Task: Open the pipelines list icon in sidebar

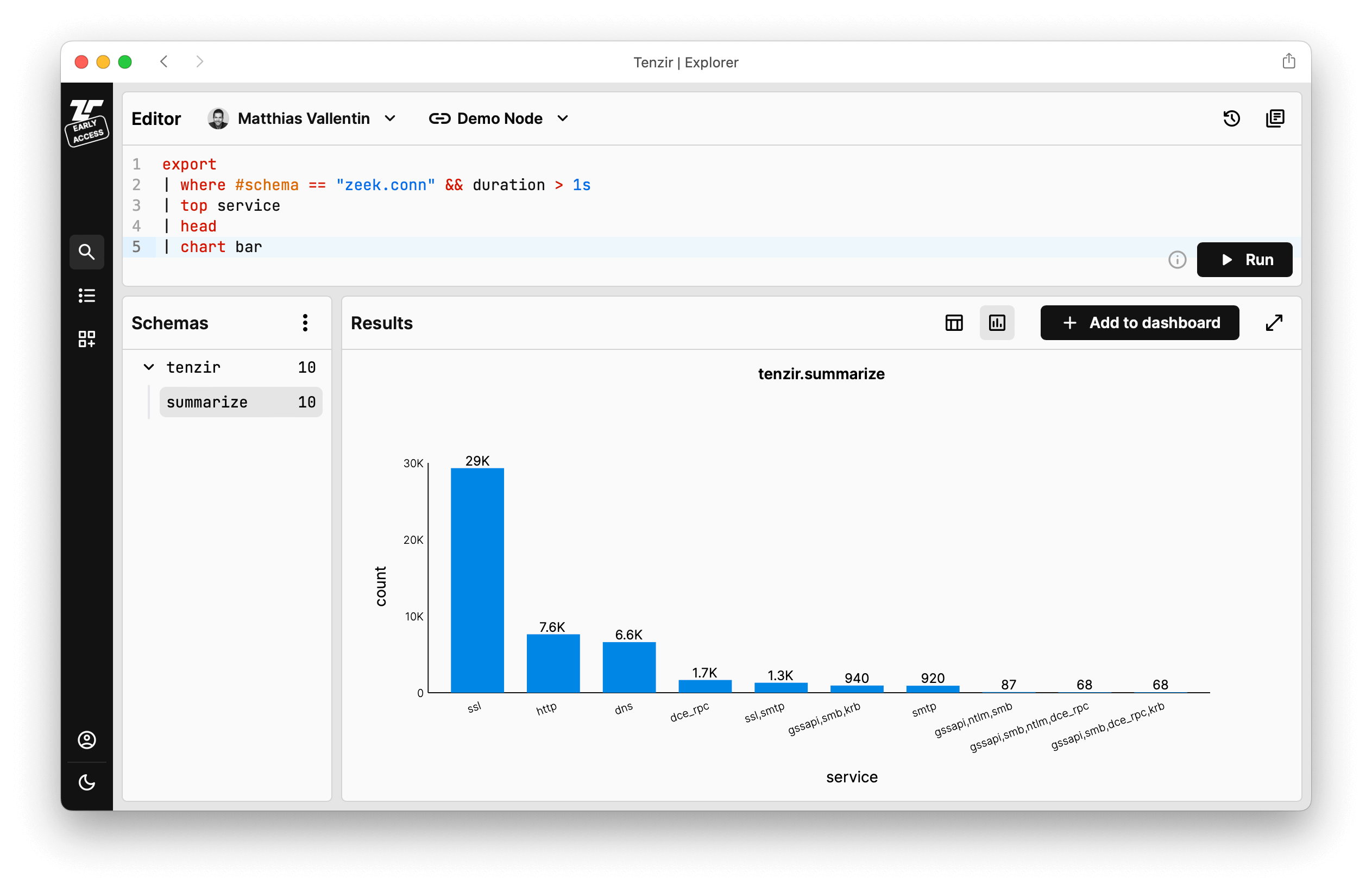Action: point(86,295)
